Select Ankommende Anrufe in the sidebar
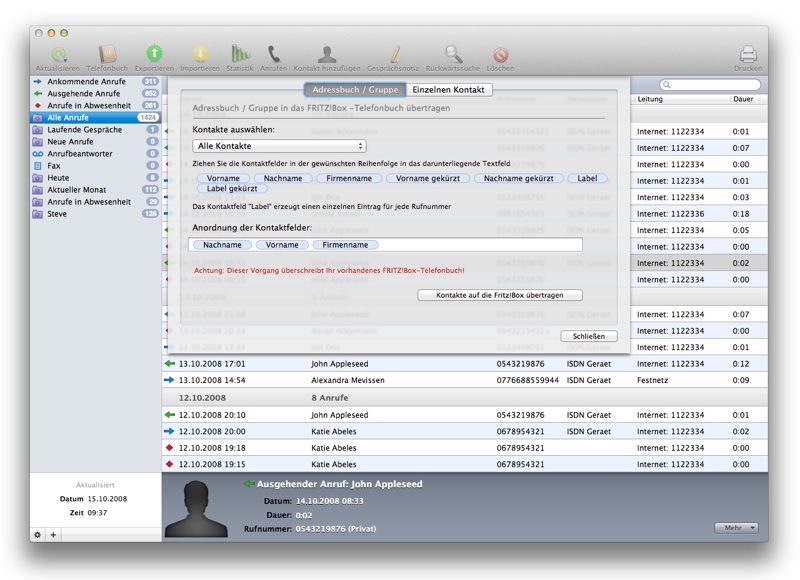The width and height of the screenshot is (800, 580). pos(85,81)
